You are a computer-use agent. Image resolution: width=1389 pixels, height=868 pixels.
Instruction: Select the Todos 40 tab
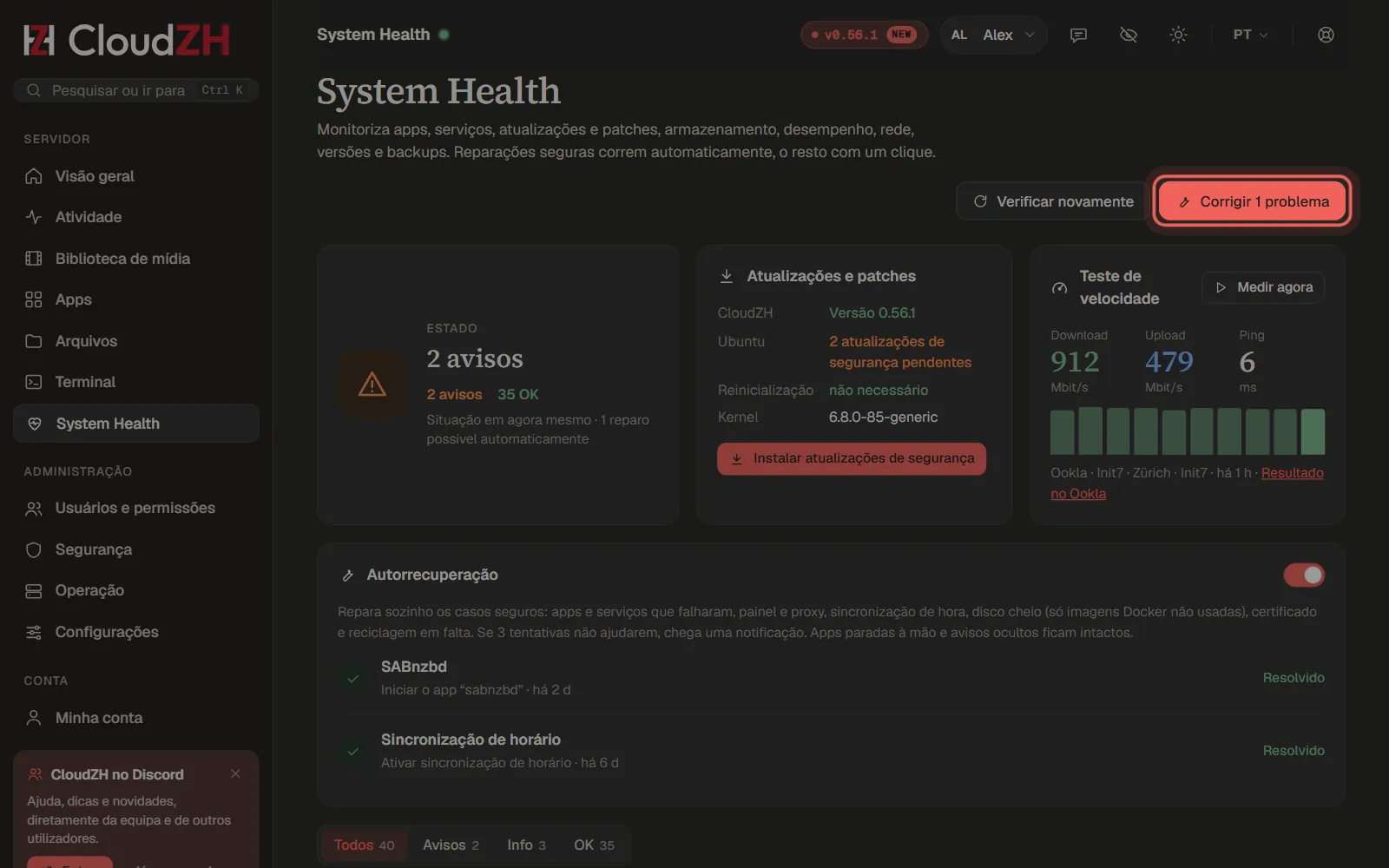(364, 845)
